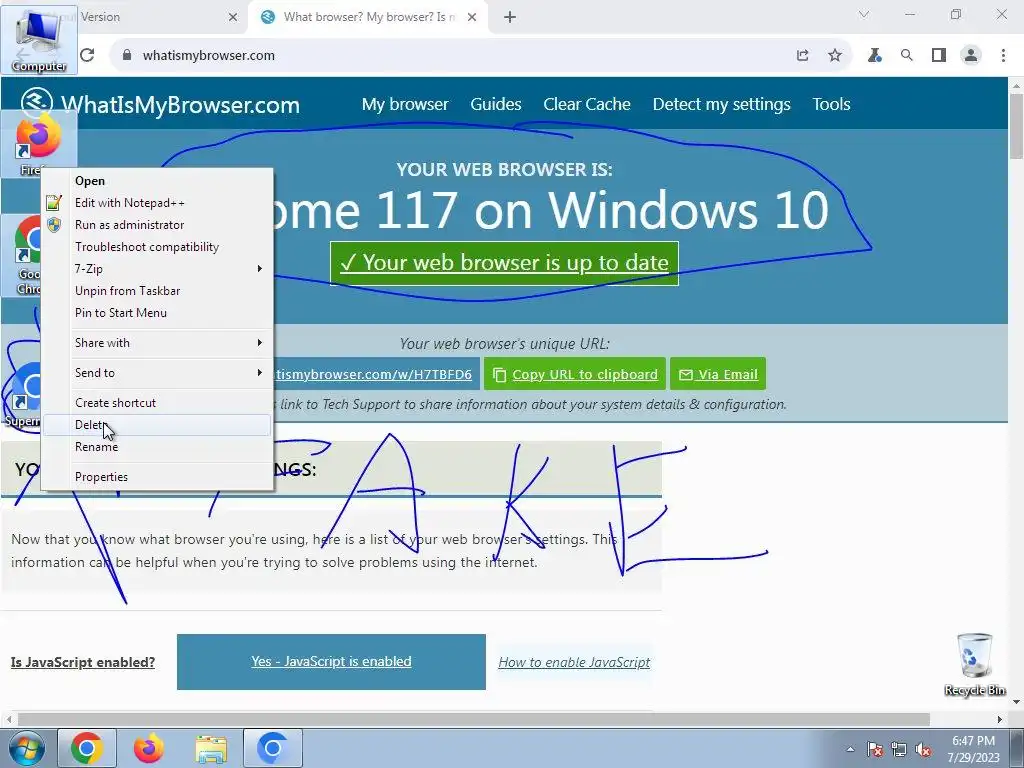
Task: Click 'Your web browser is up to date' button
Action: click(x=504, y=263)
